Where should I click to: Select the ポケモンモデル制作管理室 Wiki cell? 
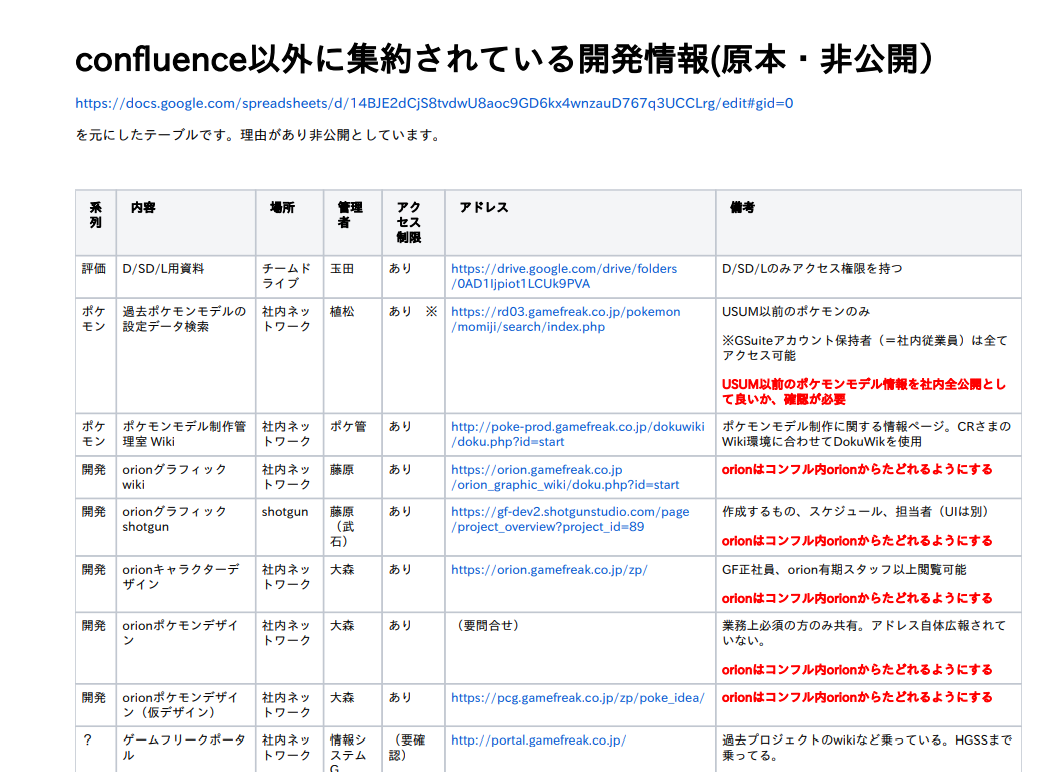pos(184,434)
